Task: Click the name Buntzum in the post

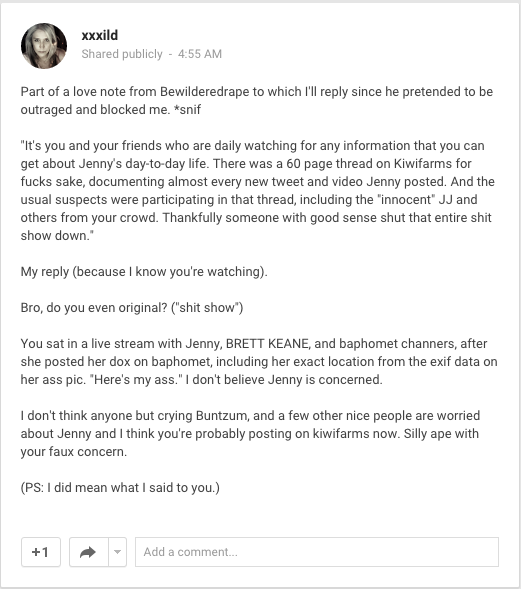Action: coord(222,416)
